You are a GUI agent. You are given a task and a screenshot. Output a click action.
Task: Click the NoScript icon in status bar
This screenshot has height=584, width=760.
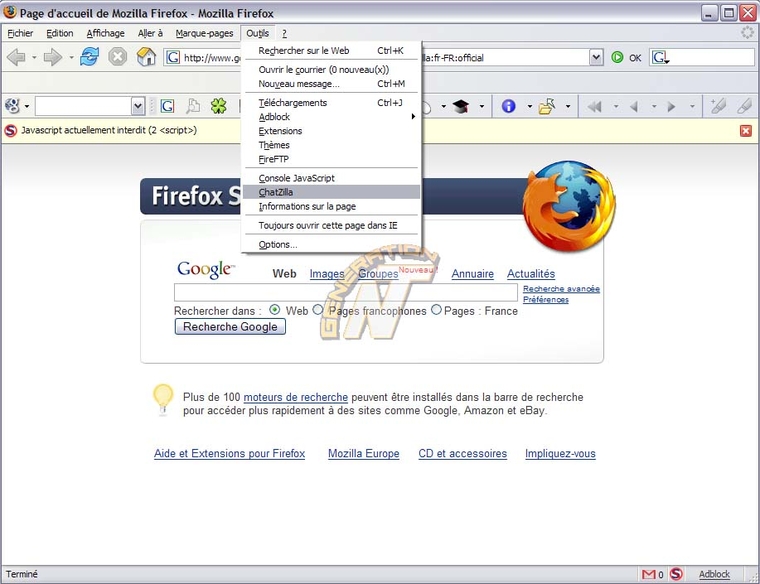tap(676, 574)
